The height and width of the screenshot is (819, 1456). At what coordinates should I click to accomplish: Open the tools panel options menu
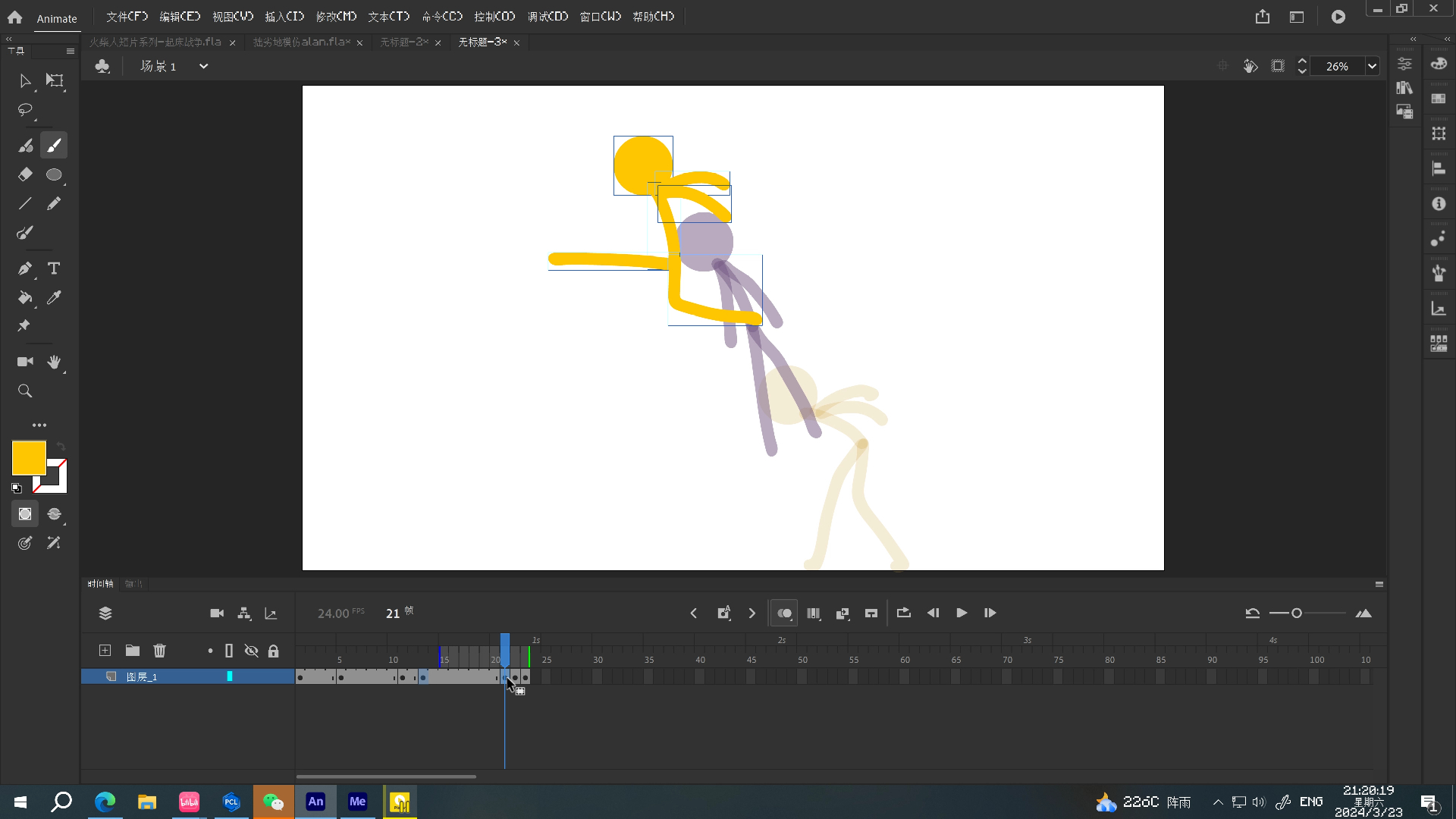[71, 52]
